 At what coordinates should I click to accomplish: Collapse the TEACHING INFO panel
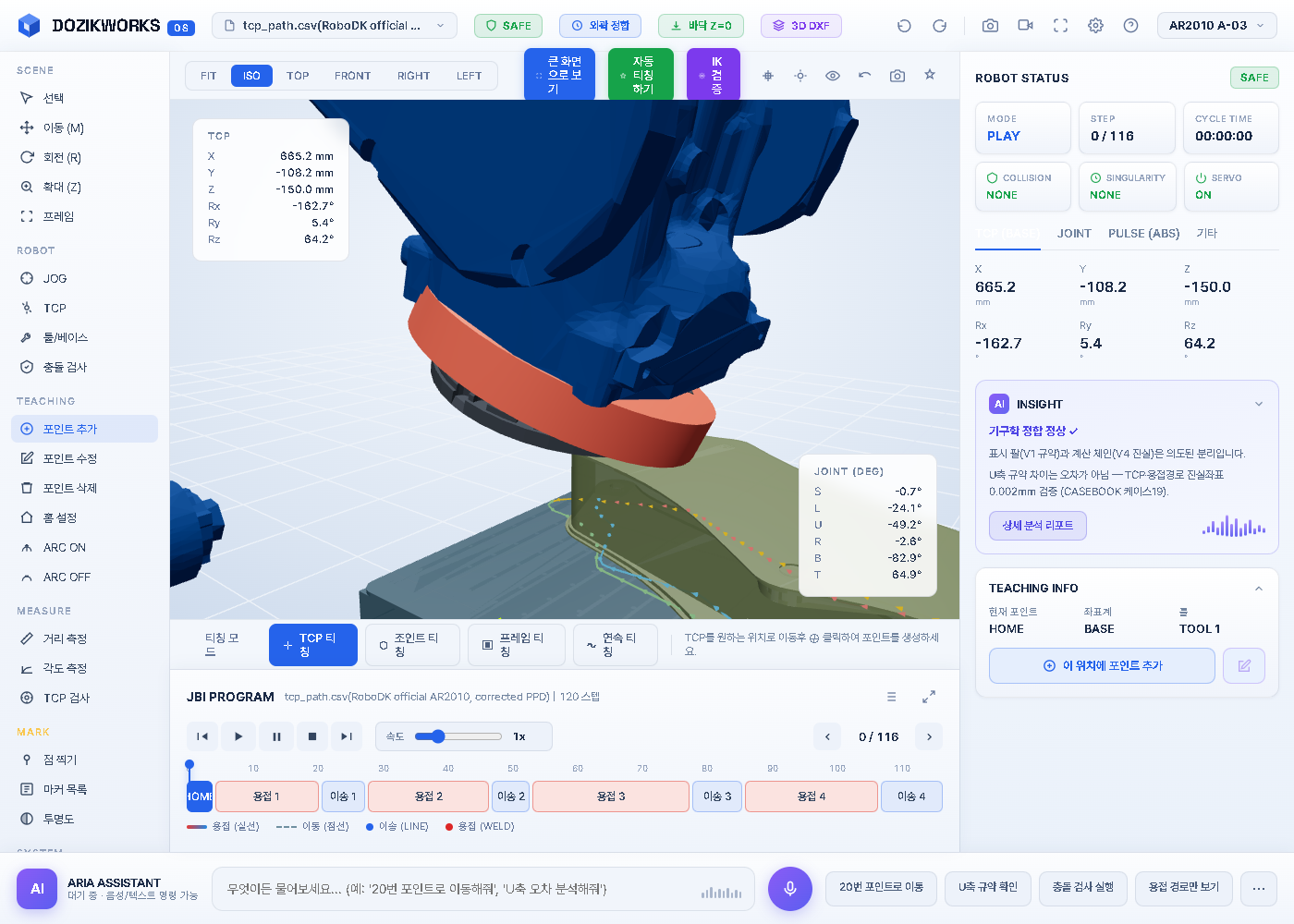(x=1258, y=589)
